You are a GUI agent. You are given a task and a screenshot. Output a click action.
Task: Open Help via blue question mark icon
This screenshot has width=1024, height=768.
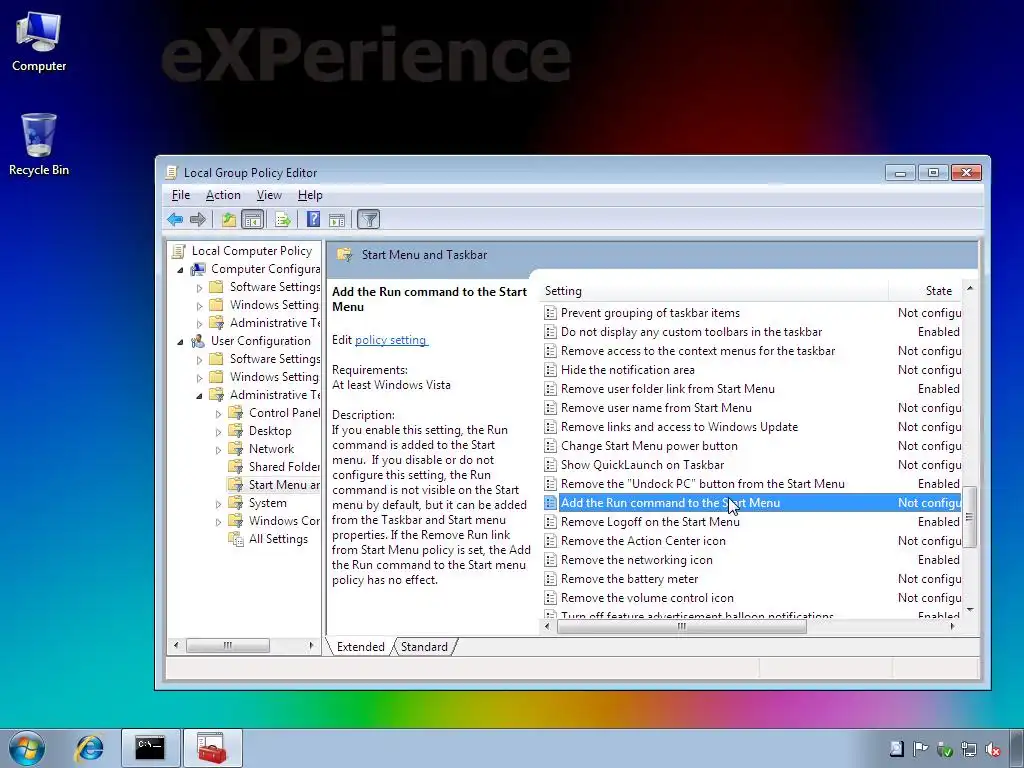313,219
